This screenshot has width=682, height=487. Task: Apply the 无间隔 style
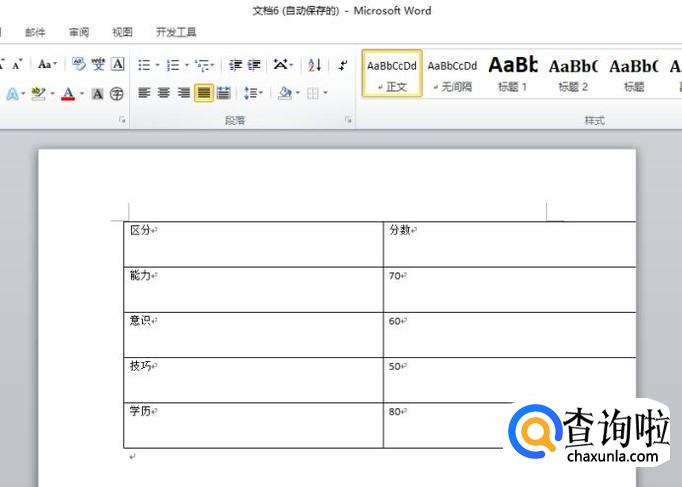452,74
